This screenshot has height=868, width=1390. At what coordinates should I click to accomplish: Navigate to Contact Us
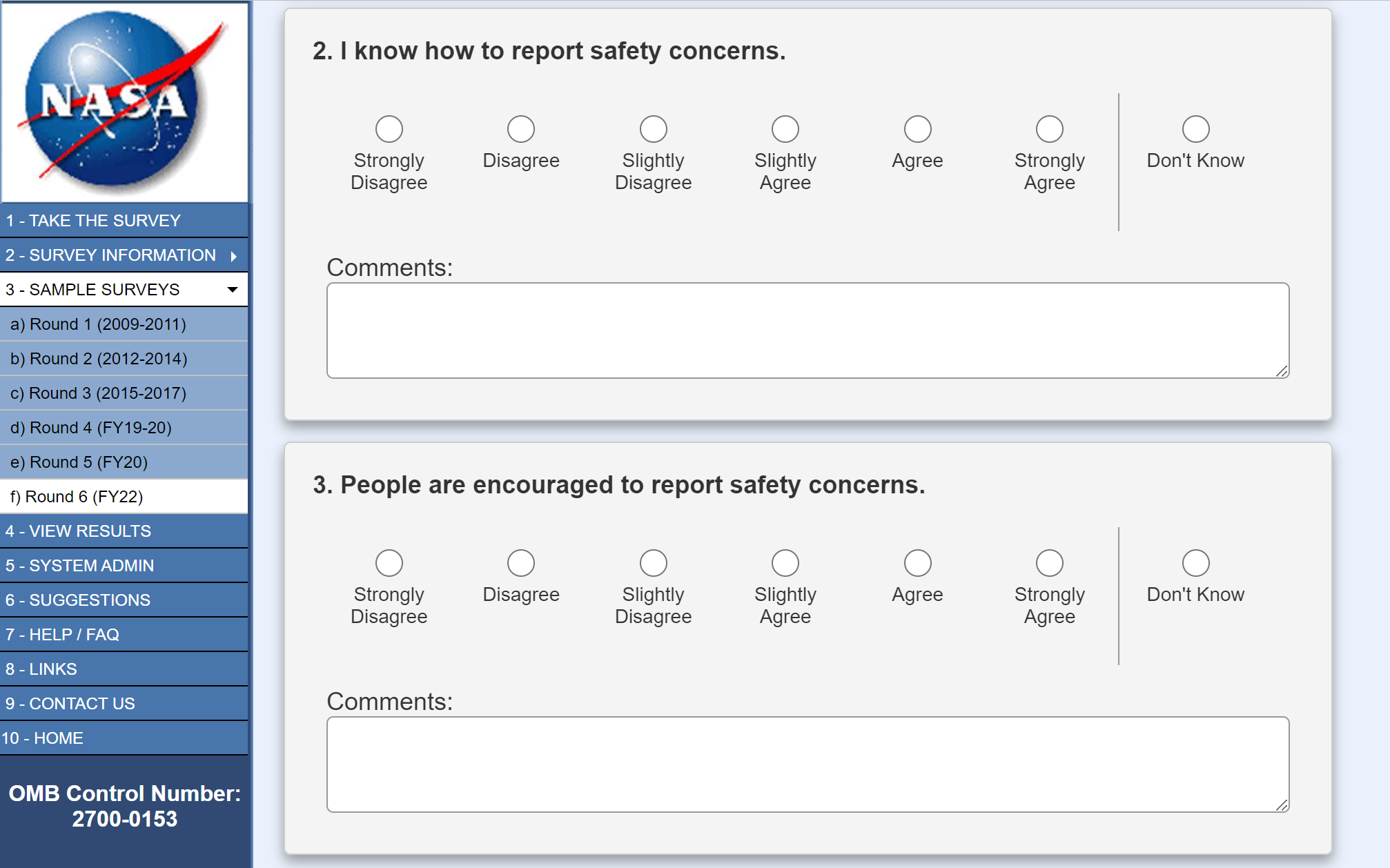(70, 704)
